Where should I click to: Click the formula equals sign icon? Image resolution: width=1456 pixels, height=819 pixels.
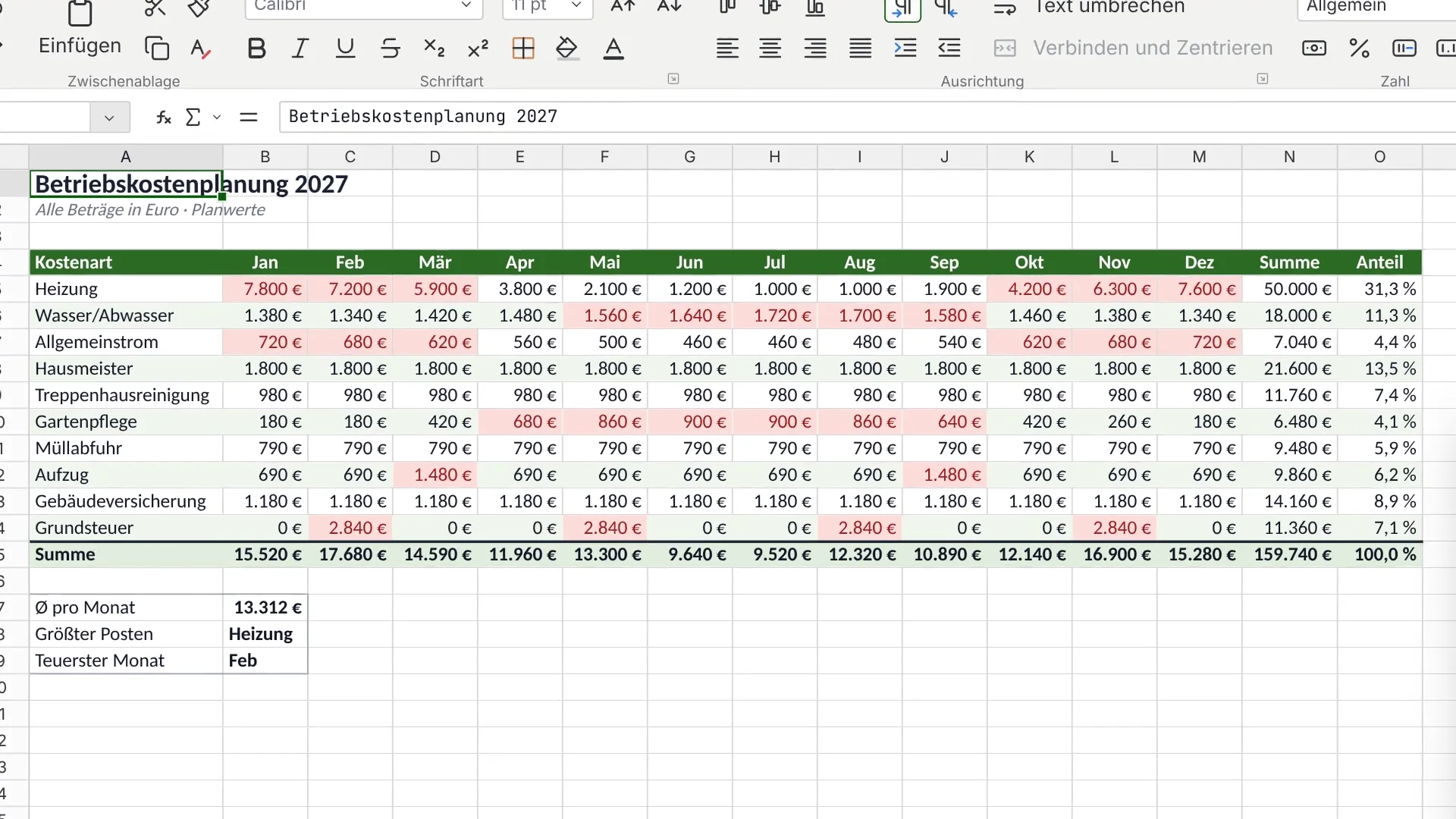[x=249, y=117]
